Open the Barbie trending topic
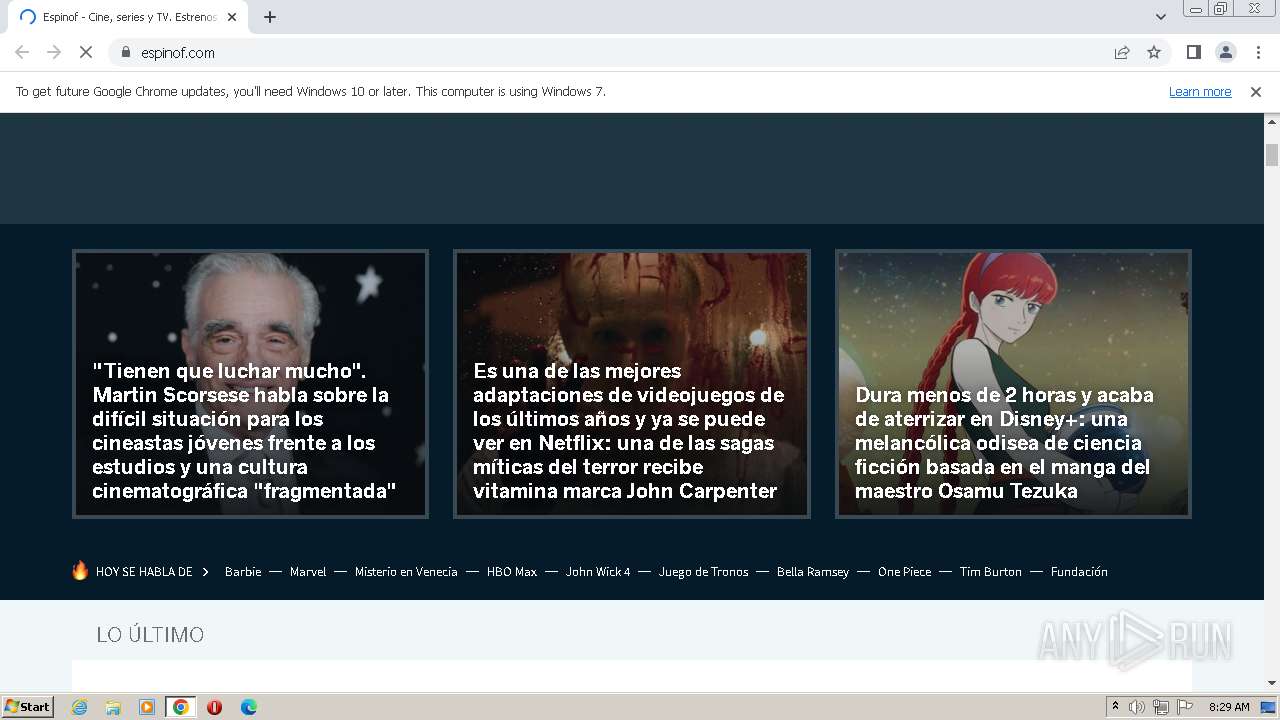The width and height of the screenshot is (1280, 720). 243,572
